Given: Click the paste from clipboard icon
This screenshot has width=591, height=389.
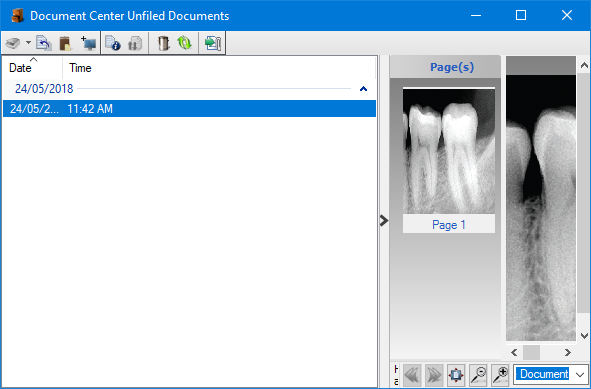Looking at the screenshot, I should 65,43.
